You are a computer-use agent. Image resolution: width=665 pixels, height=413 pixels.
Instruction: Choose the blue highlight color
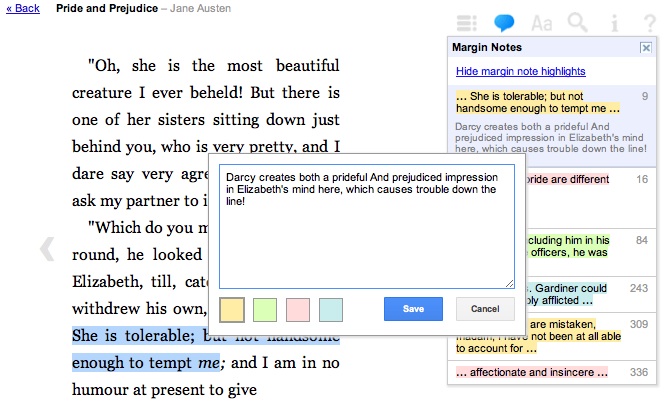(x=331, y=310)
